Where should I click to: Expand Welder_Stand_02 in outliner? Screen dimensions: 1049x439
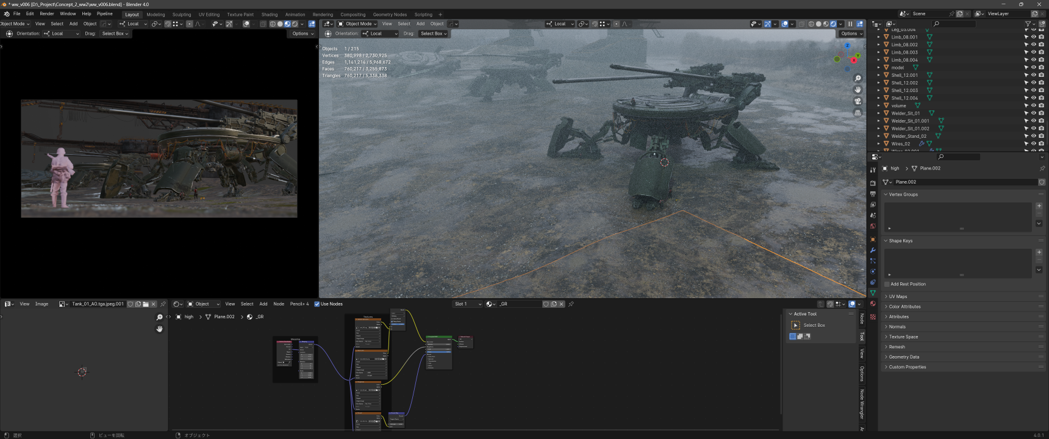click(x=879, y=136)
